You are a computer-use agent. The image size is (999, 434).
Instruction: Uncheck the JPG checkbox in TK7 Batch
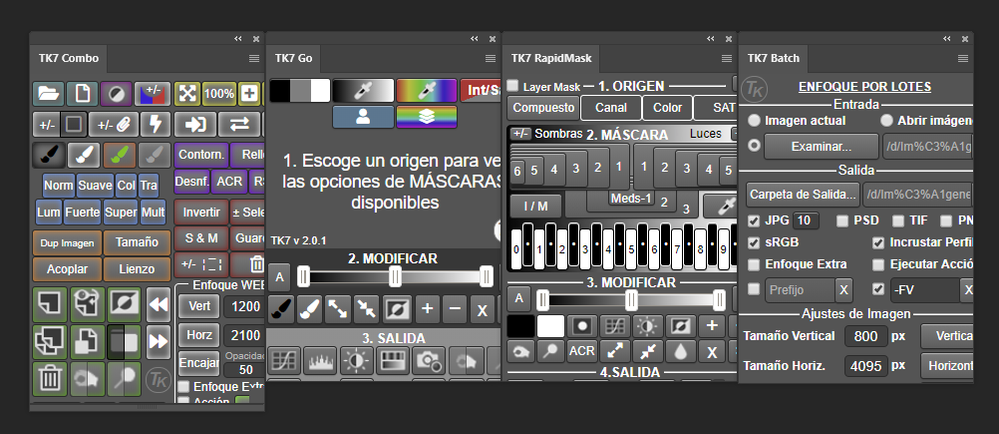(x=754, y=221)
